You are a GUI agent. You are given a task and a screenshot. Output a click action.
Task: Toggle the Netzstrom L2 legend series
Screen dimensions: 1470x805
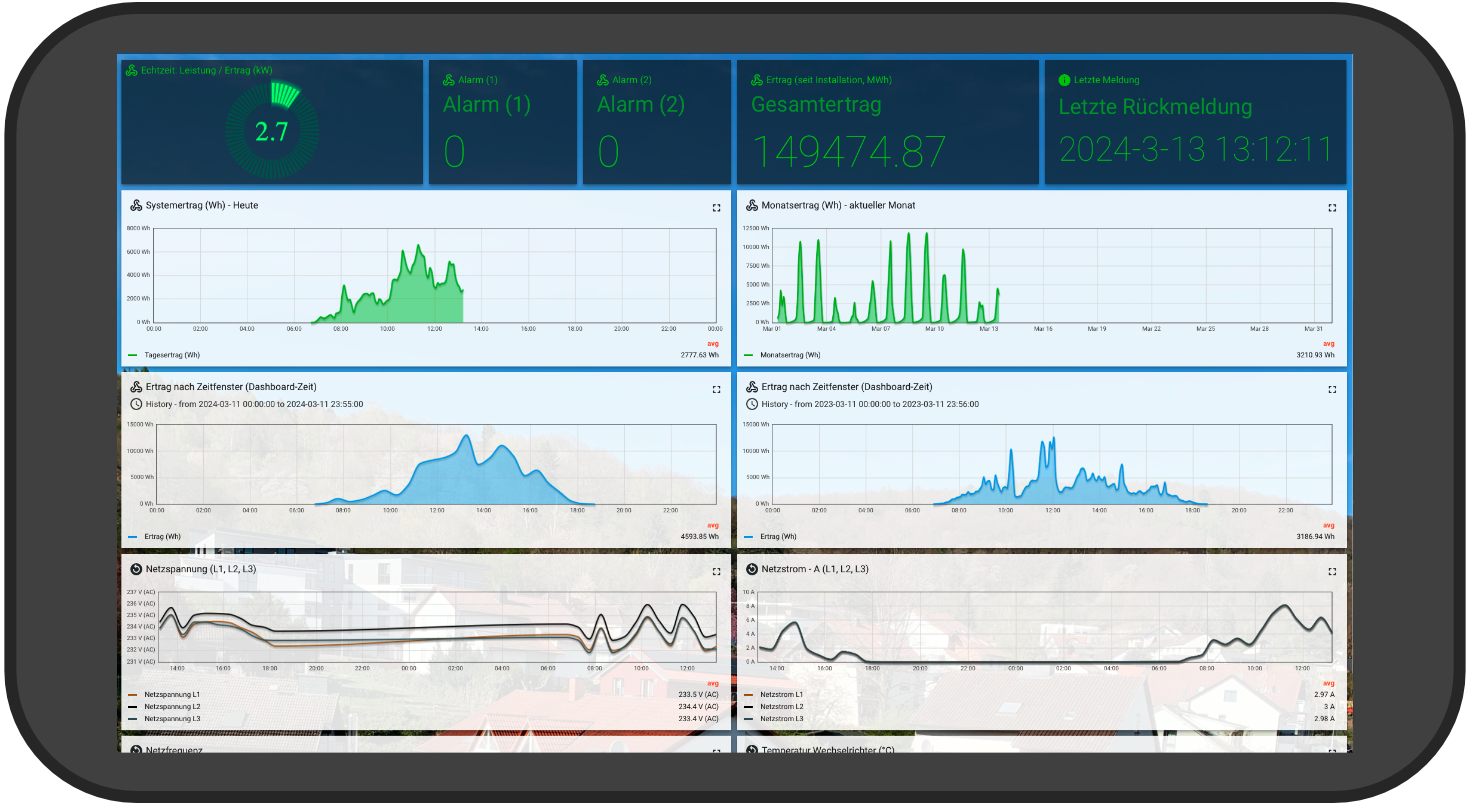tap(782, 706)
